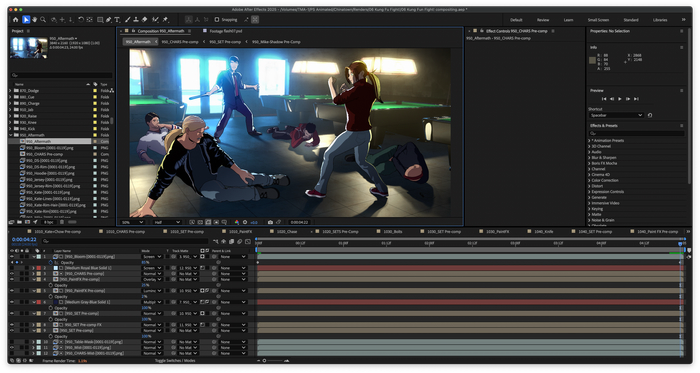Select the Roto Brush tool
This screenshot has height=373, width=700.
click(155, 20)
